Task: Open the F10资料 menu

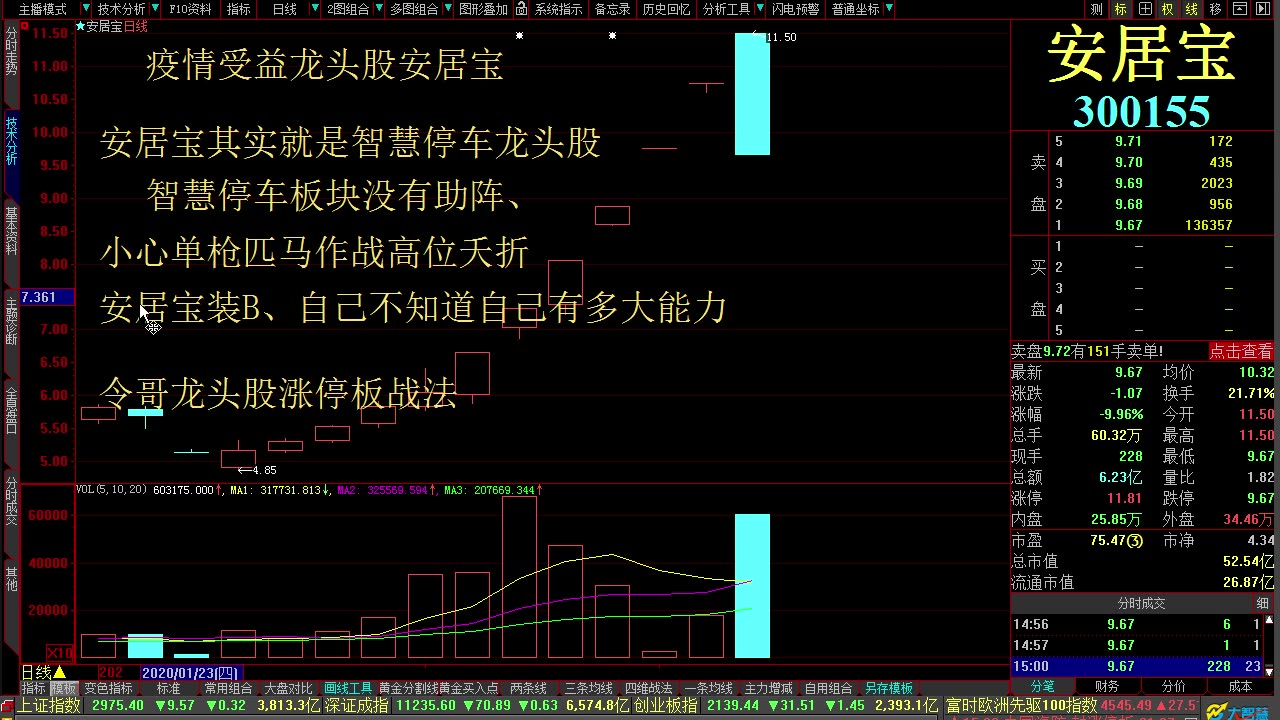Action: [x=190, y=9]
